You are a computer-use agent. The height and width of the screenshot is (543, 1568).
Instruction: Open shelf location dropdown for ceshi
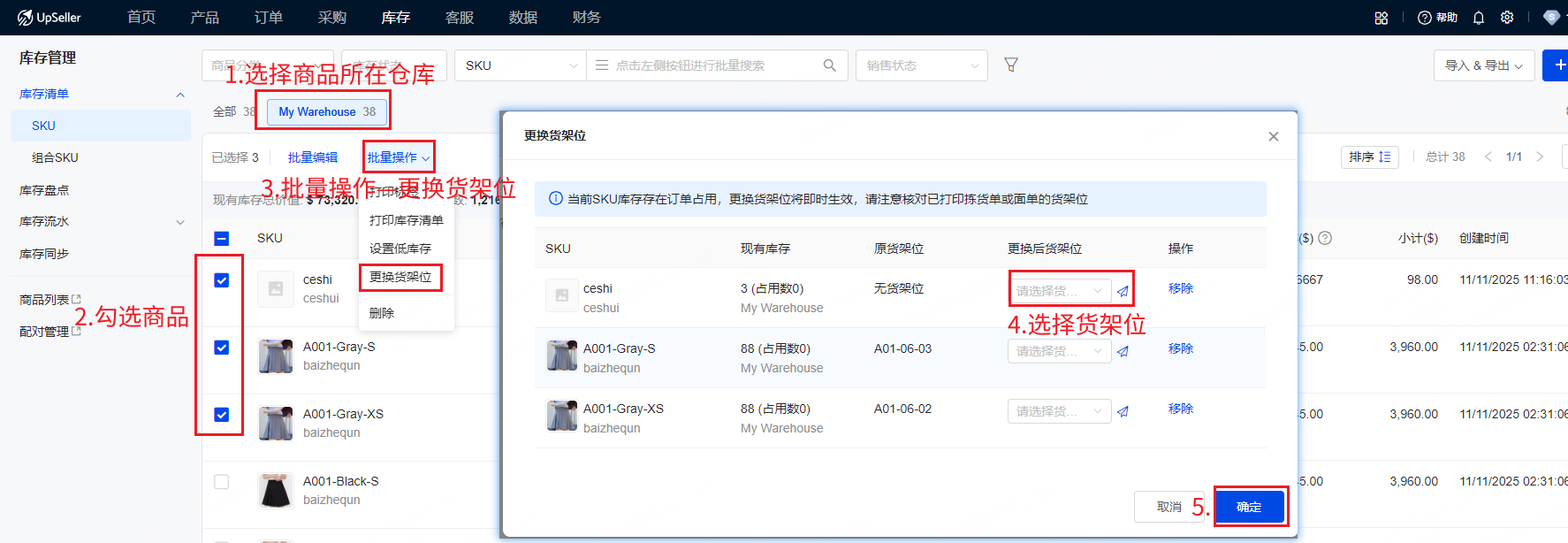point(1059,291)
